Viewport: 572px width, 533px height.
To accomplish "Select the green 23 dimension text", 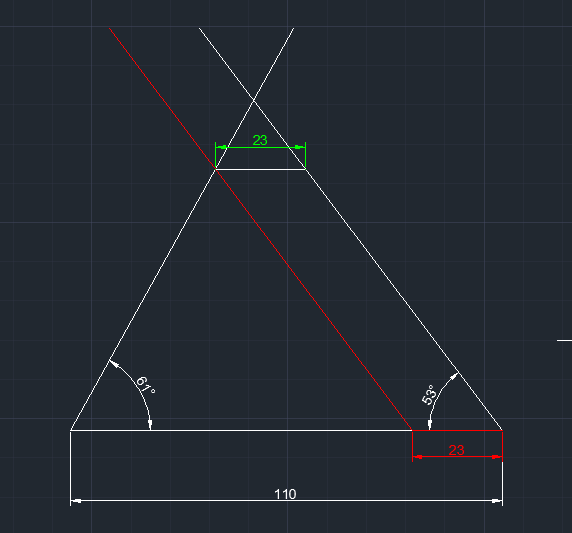I will click(x=260, y=140).
